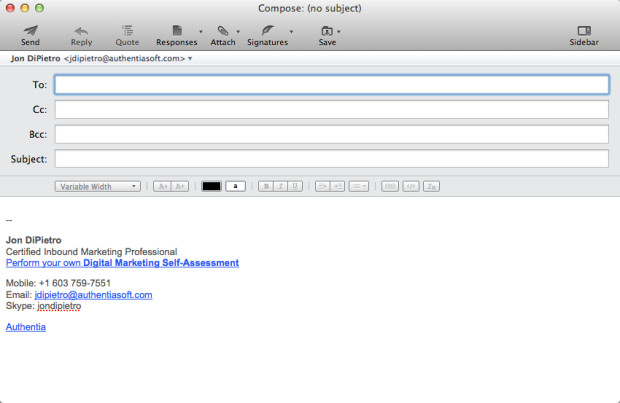This screenshot has width=620, height=403.
Task: Click the Save icon
Action: (x=327, y=31)
